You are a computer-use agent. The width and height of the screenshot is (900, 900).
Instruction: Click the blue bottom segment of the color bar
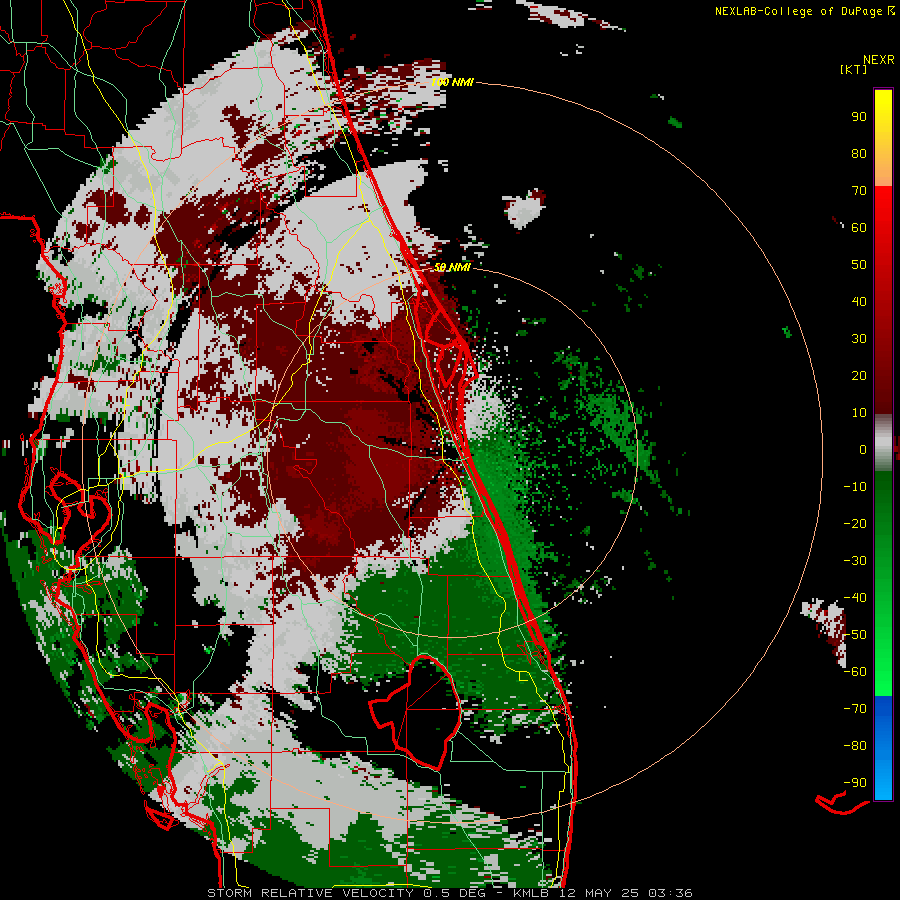[x=883, y=748]
